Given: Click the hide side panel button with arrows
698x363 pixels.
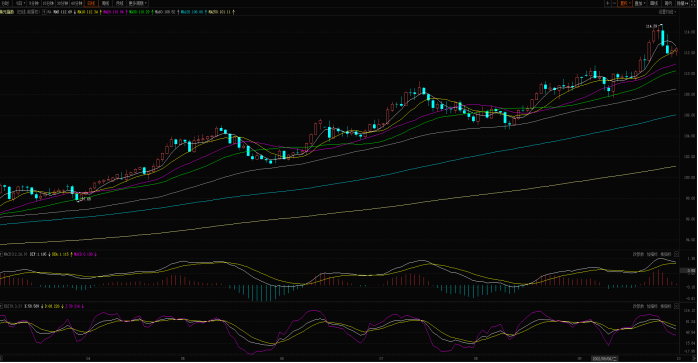Looking at the screenshot, I should [682, 3].
